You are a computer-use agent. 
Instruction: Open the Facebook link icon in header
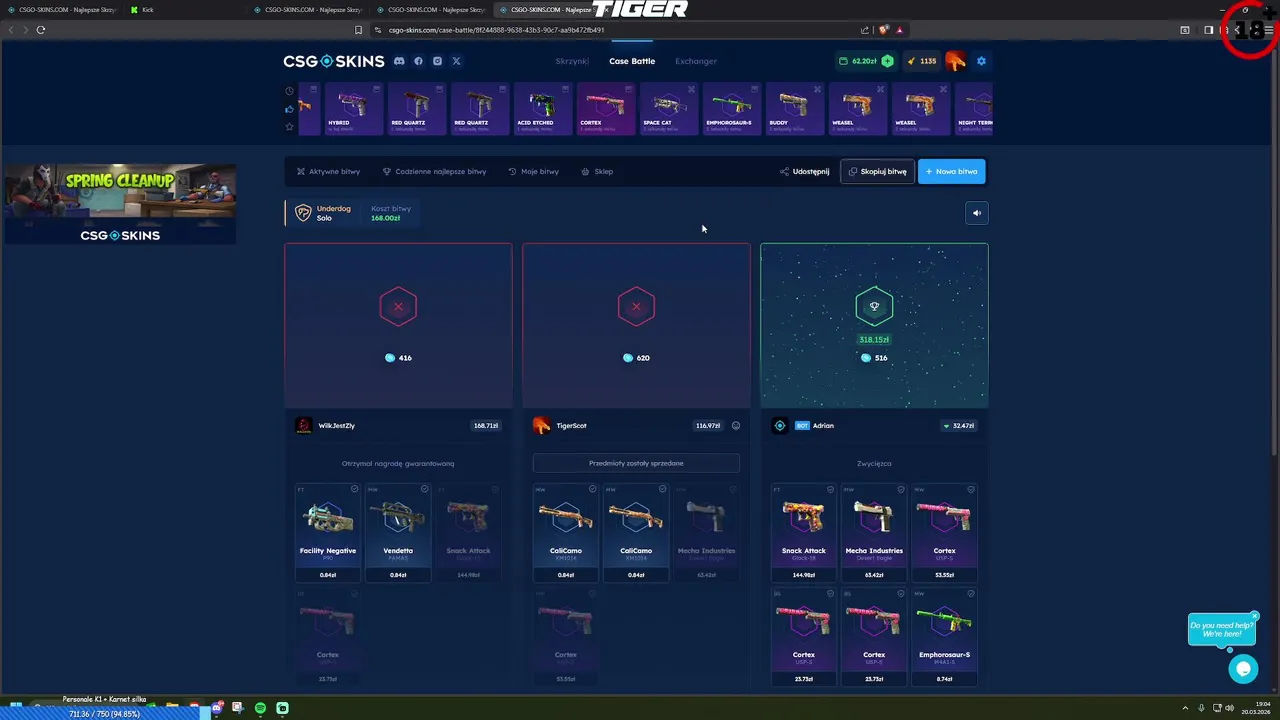418,61
